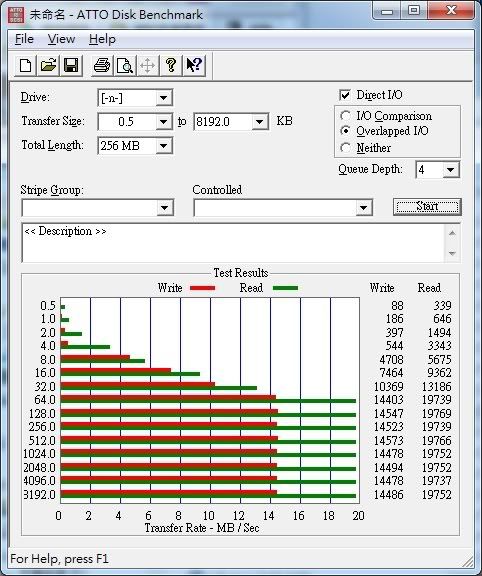Click the 'Transfer Rate - MB / Sec' axis label
482x576 pixels.
202,528
